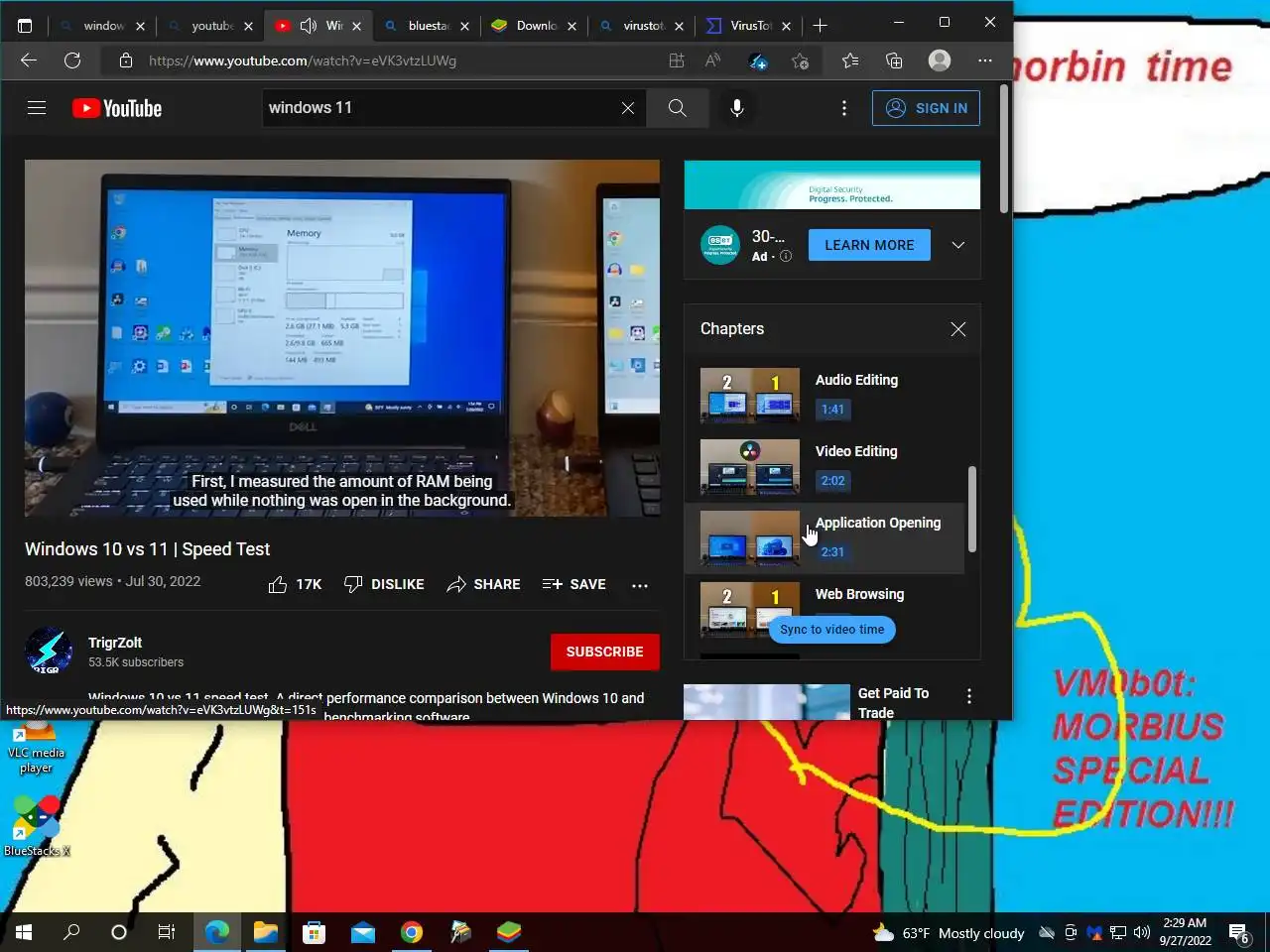
Task: Open Microsoft Store from the taskbar
Action: pos(314,932)
